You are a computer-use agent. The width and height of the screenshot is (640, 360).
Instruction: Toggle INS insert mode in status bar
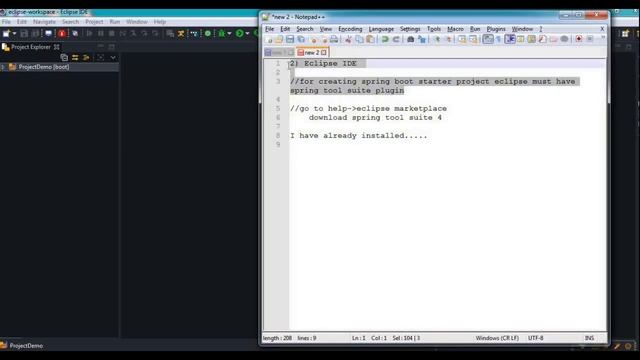[x=589, y=338]
